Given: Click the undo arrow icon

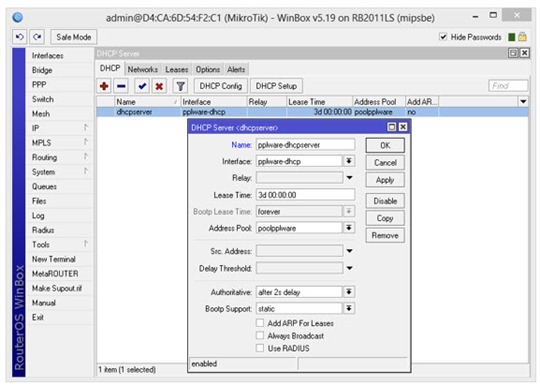Looking at the screenshot, I should click(x=19, y=37).
